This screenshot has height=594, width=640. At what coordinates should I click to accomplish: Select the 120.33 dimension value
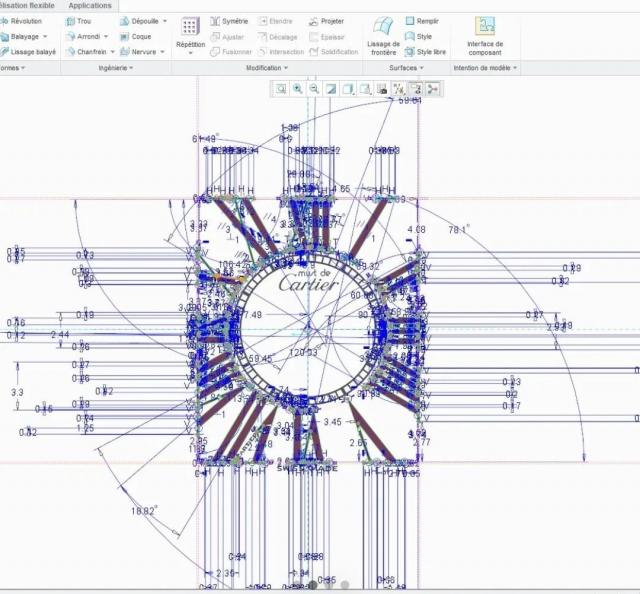[x=303, y=352]
